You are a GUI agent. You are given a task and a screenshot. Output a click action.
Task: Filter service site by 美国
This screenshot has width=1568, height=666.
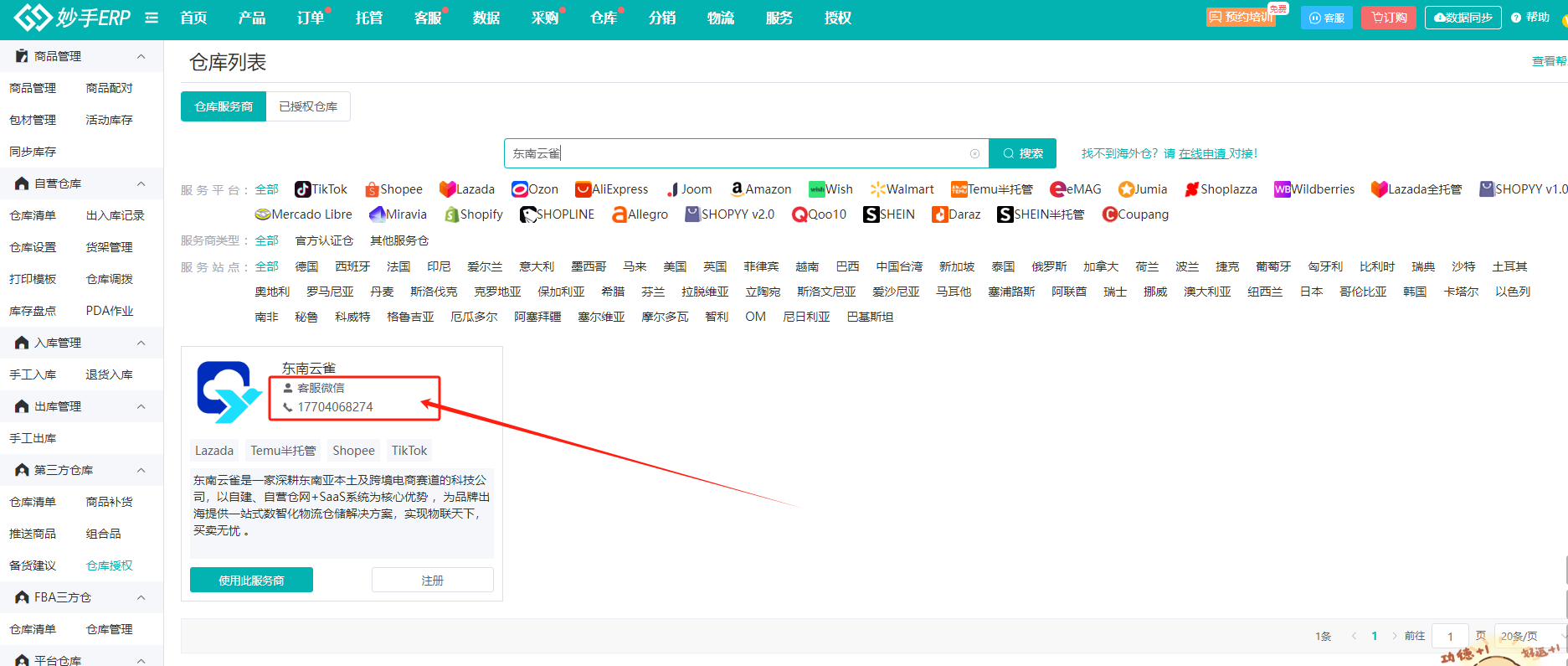point(675,266)
